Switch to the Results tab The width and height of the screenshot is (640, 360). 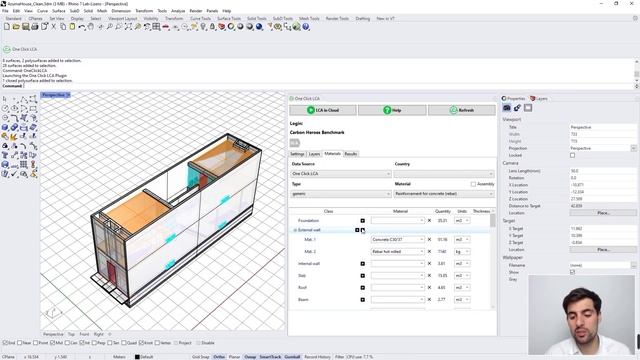[351, 154]
